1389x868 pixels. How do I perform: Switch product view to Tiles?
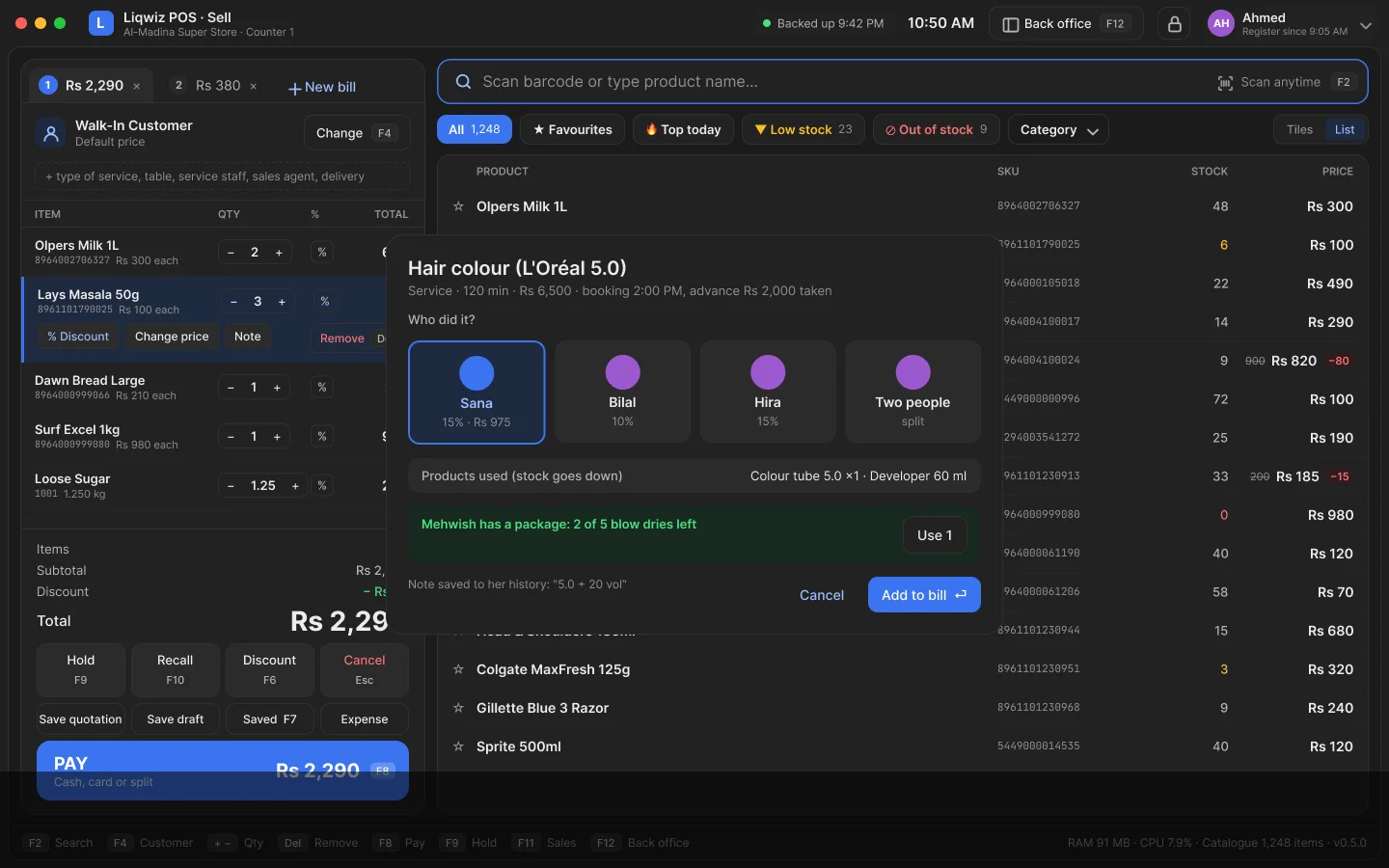click(x=1299, y=130)
